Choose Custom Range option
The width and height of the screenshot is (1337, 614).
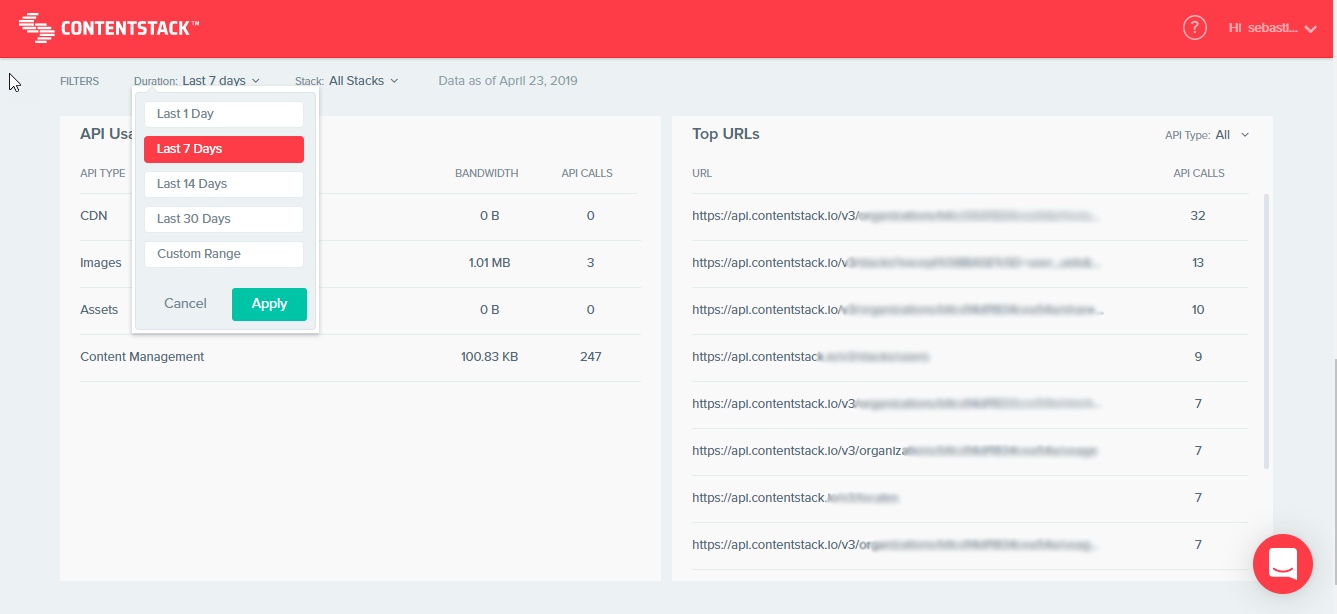[223, 254]
